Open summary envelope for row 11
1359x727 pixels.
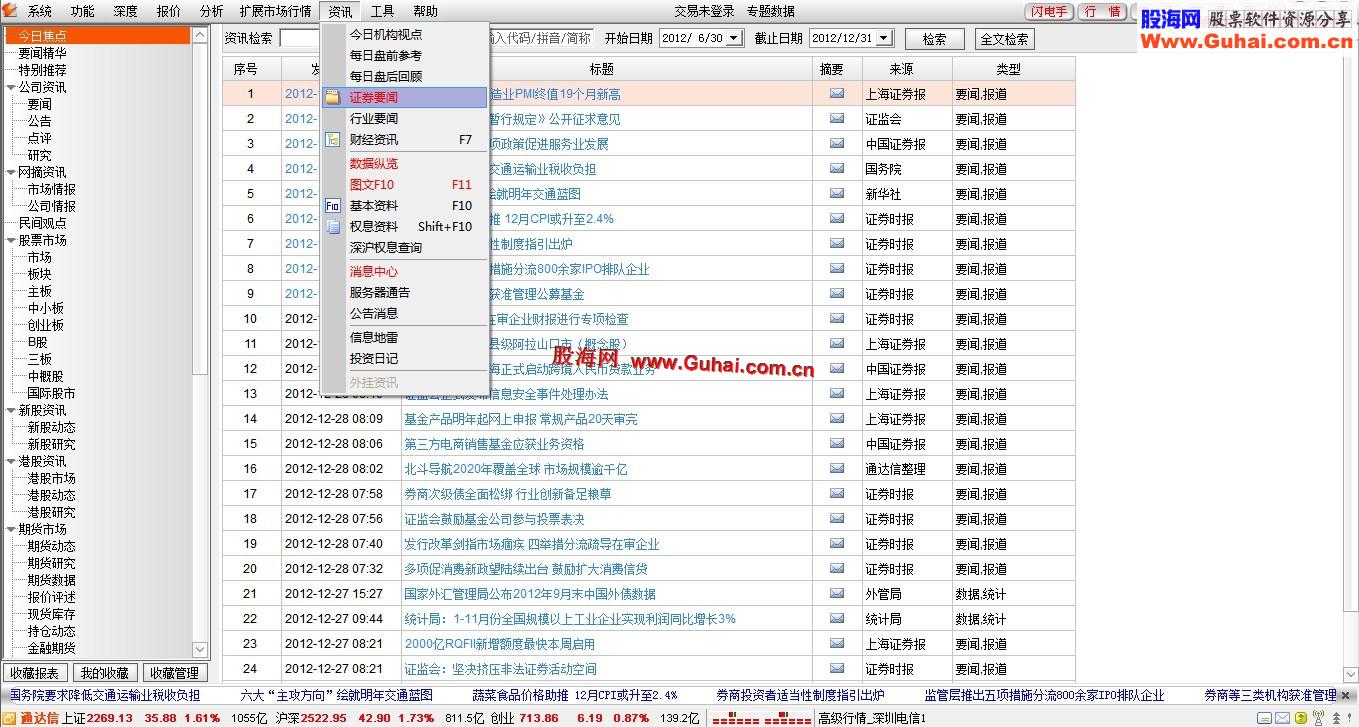tap(837, 343)
